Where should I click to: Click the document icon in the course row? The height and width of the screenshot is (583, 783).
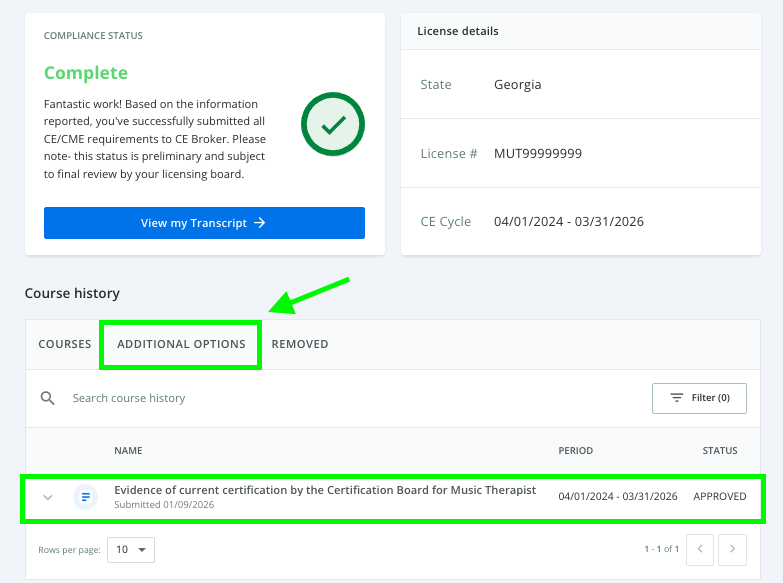85,497
